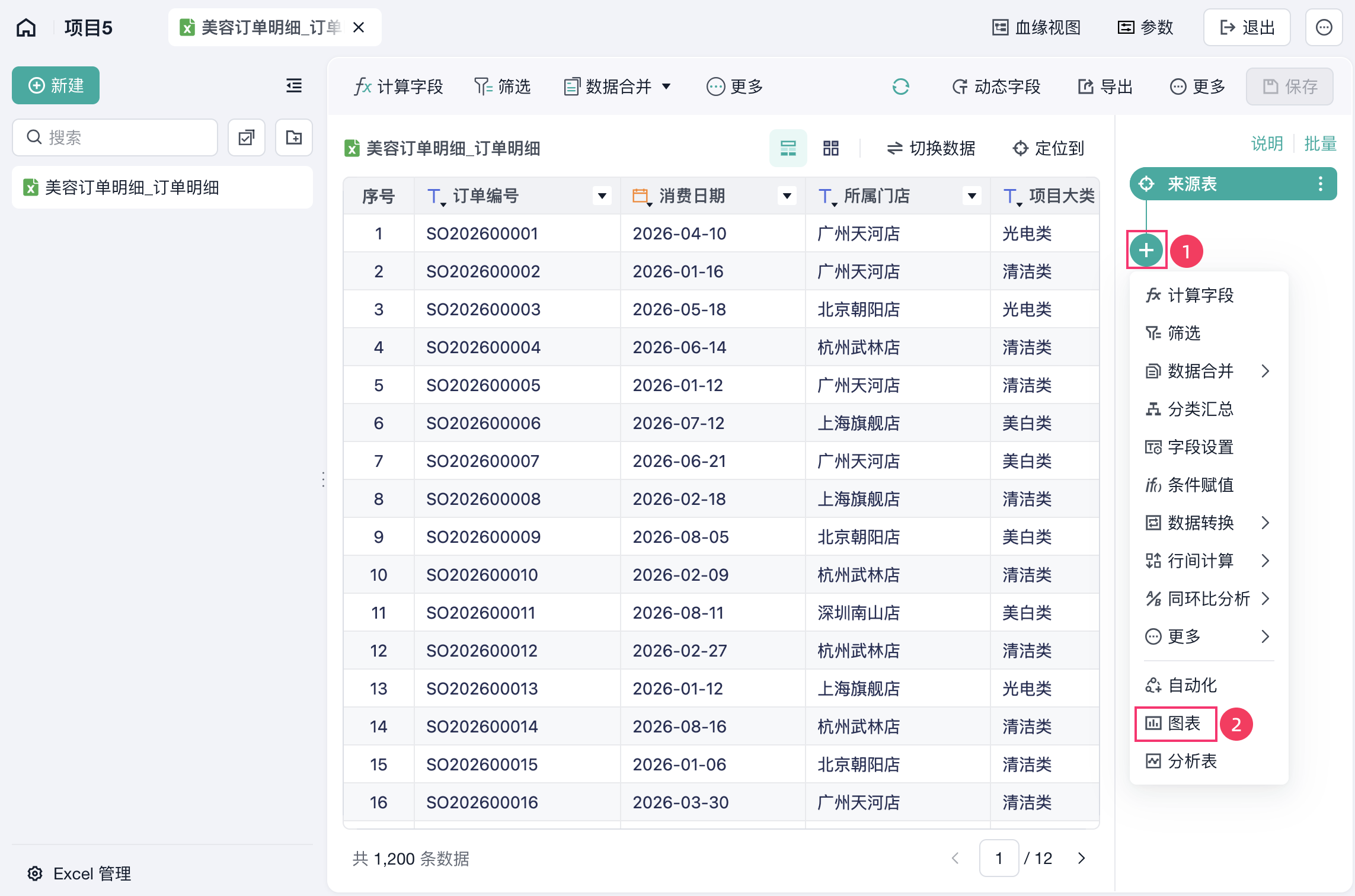Choose 分类汇总 from the step menu

pyautogui.click(x=1209, y=409)
